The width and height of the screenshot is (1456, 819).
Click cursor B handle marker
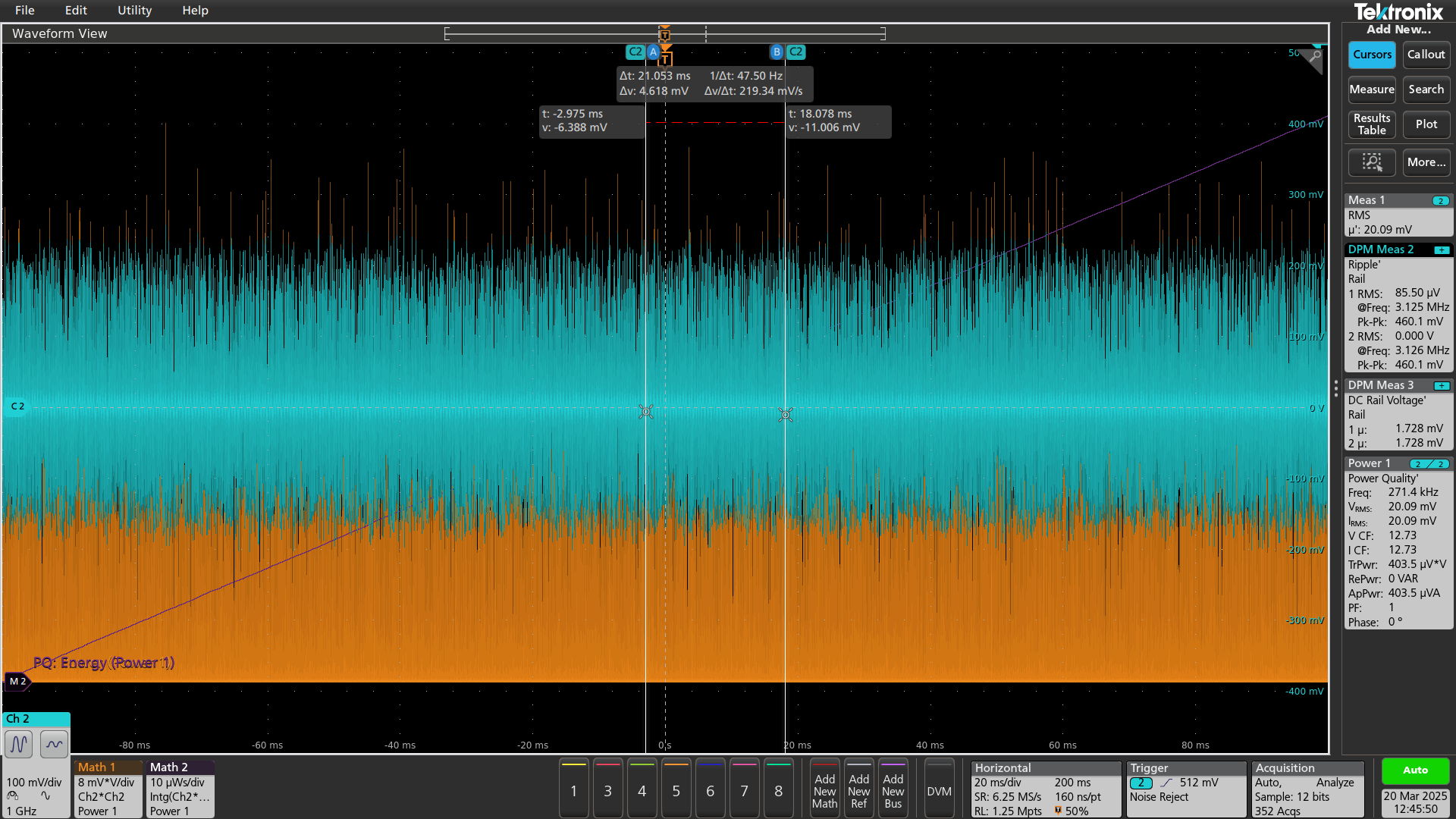(776, 52)
